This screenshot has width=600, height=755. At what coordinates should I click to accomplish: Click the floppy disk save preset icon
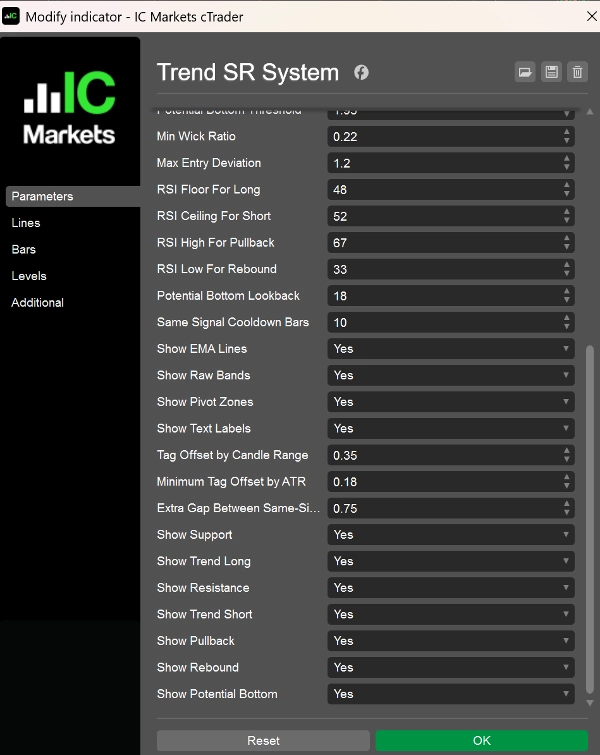pyautogui.click(x=551, y=72)
